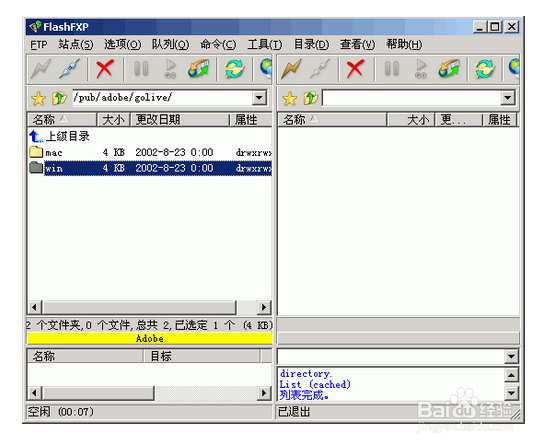This screenshot has height=446, width=544.
Task: Click the left pane Refresh icon
Action: point(235,68)
